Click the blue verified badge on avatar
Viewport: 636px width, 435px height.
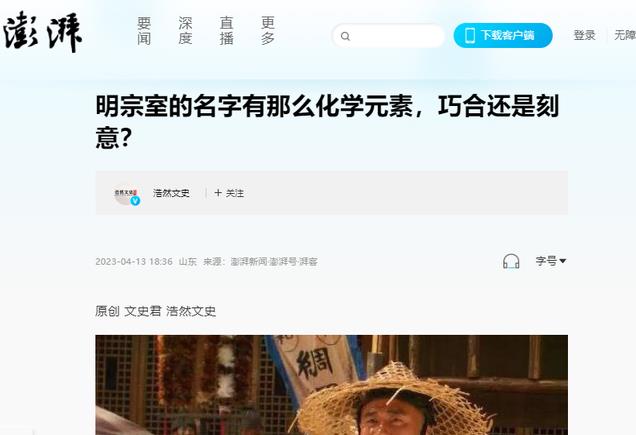(135, 200)
